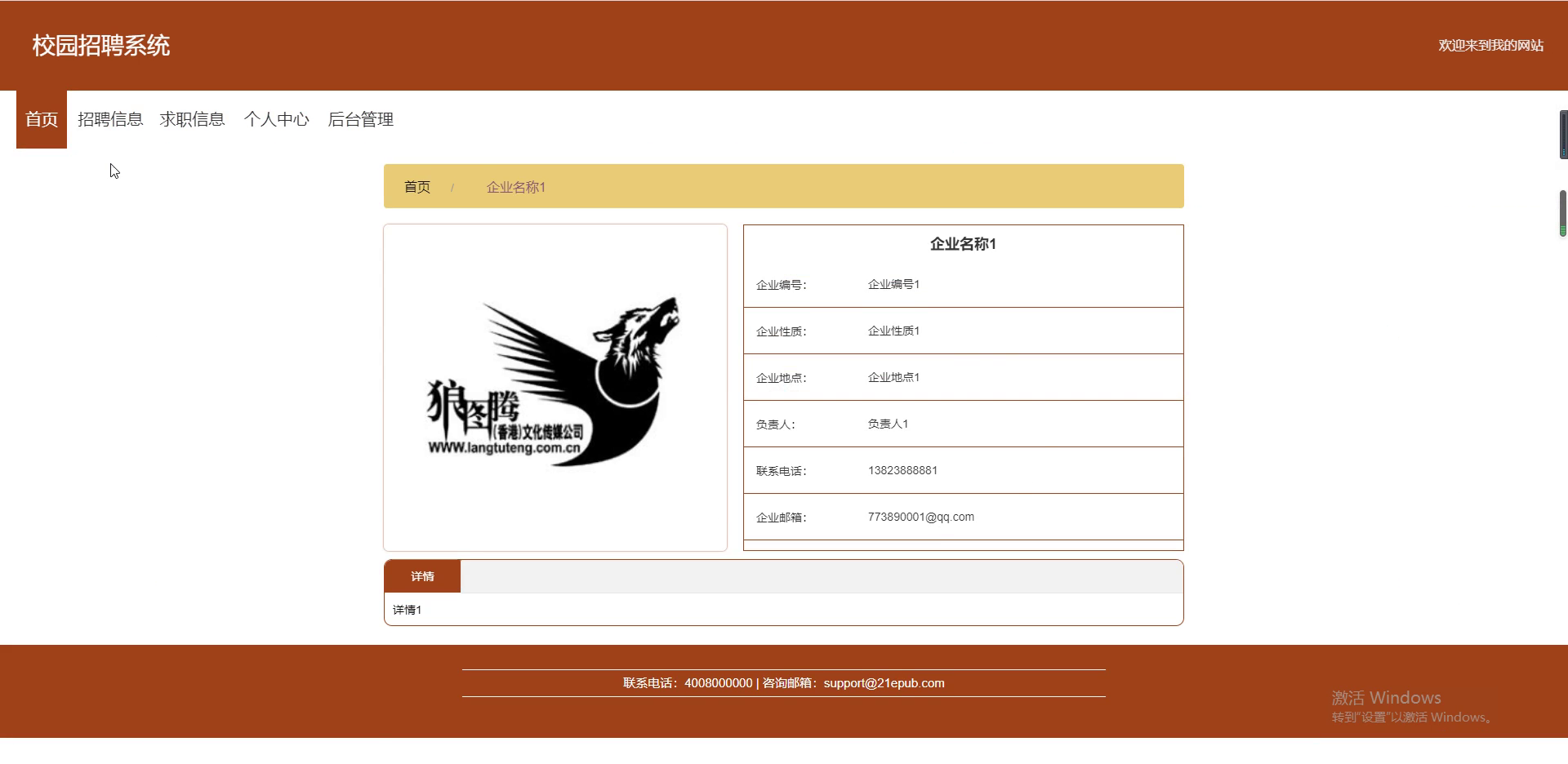Viewport: 1568px width, 764px height.
Task: Click the 详情1 content text
Action: pos(407,610)
